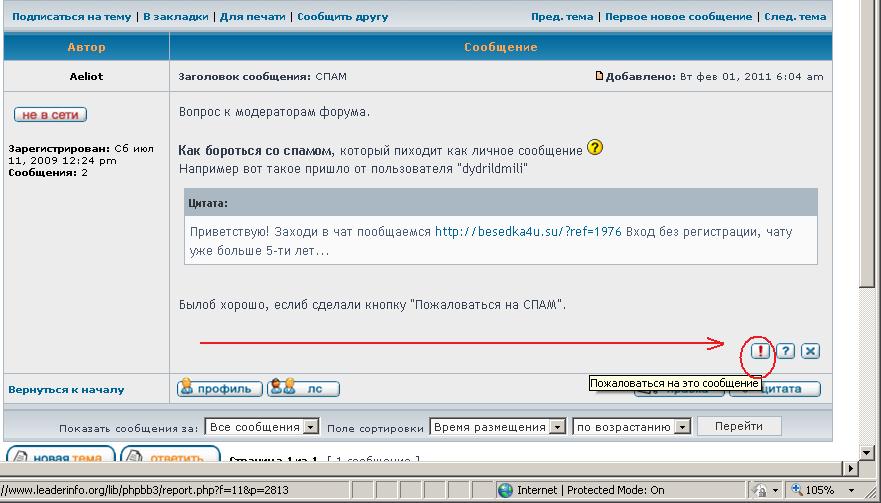Click the report.php URL in status bar

[144, 490]
